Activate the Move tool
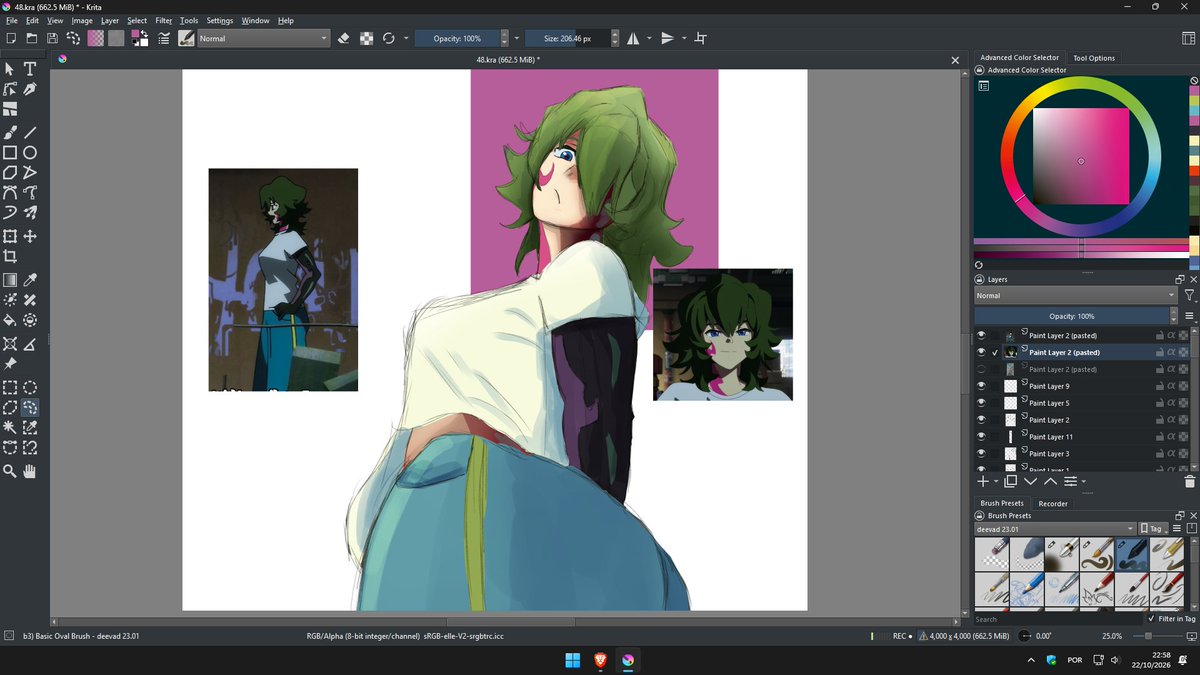The width and height of the screenshot is (1200, 675). [x=30, y=237]
